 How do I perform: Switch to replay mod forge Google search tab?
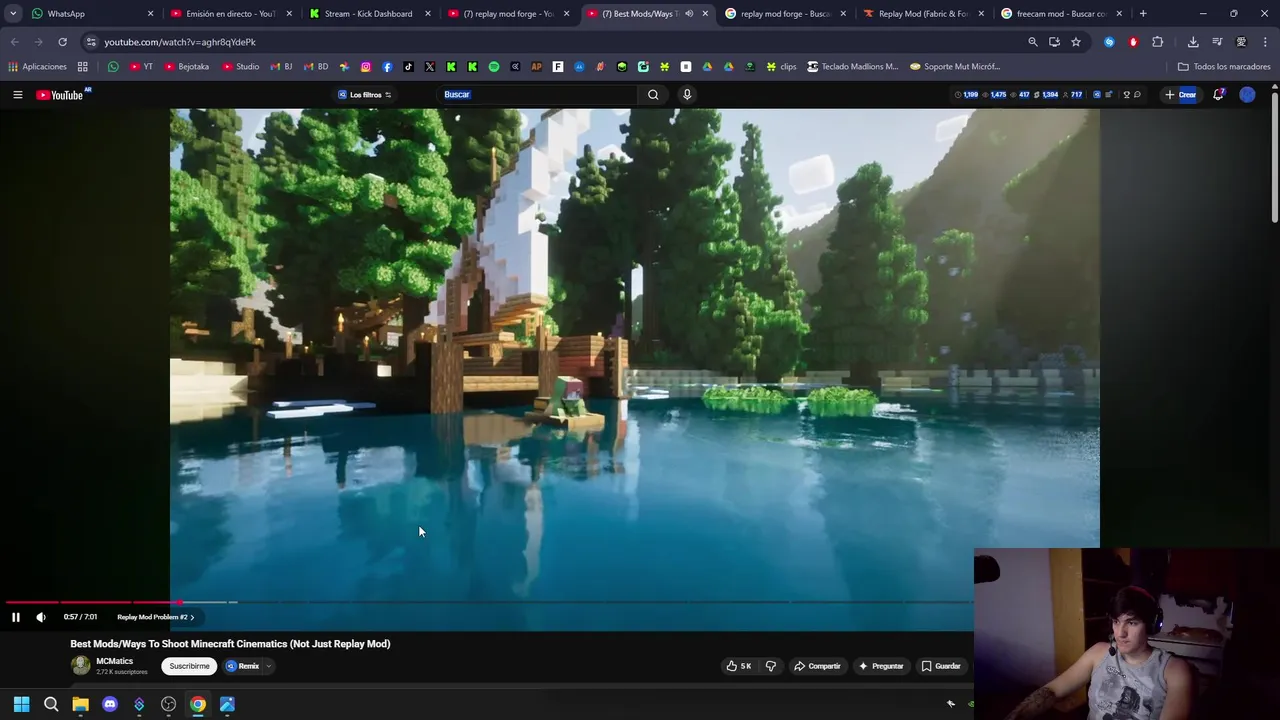point(785,14)
